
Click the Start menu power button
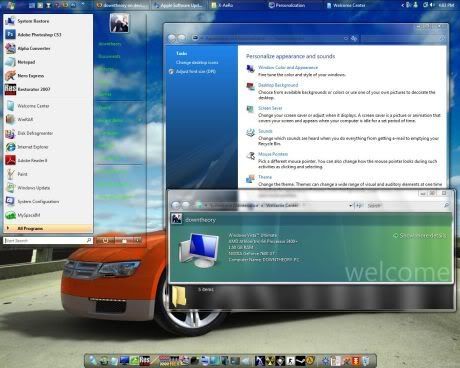pos(105,240)
